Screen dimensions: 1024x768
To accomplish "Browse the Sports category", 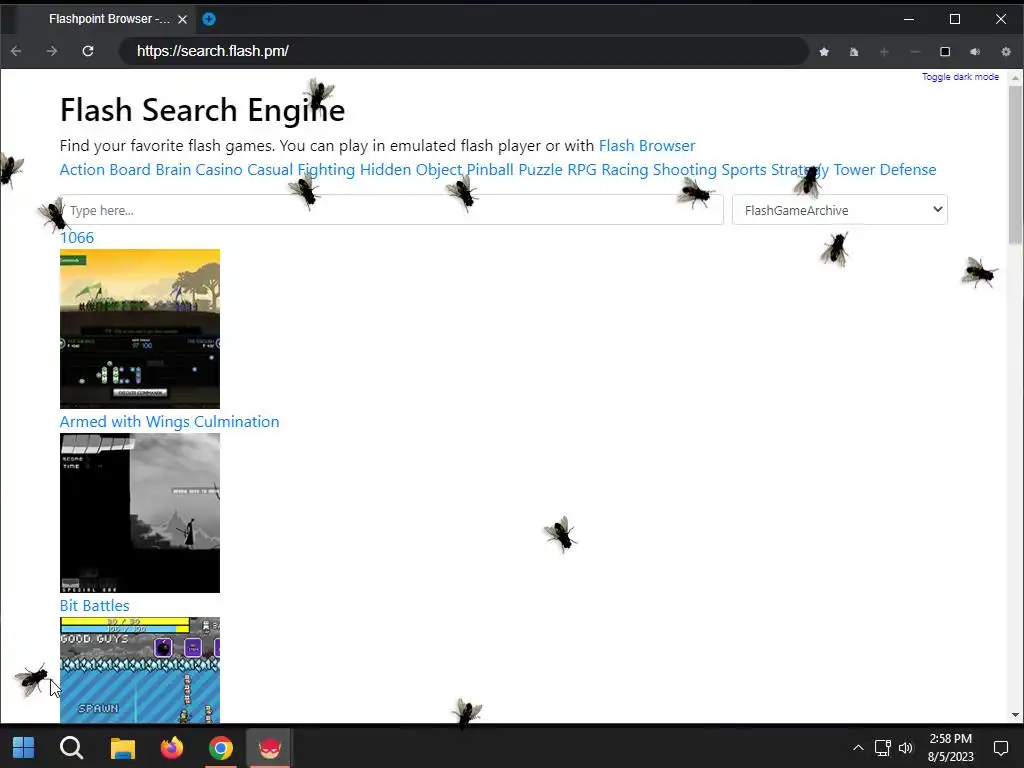I will pyautogui.click(x=744, y=170).
